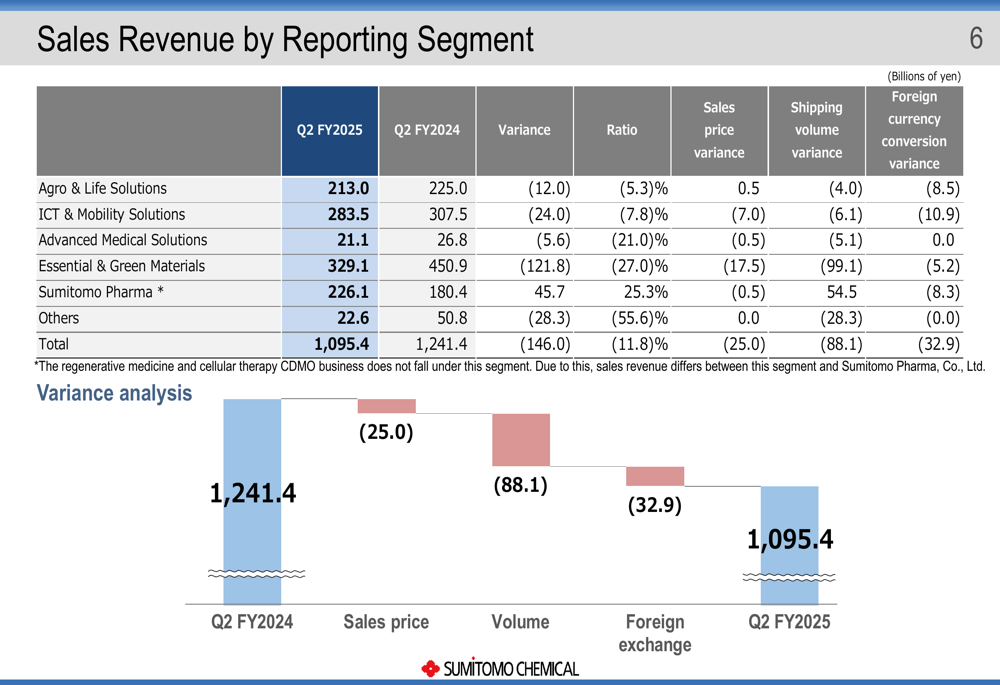Click the Variance analysis heading
This screenshot has width=1000, height=685.
tap(114, 393)
